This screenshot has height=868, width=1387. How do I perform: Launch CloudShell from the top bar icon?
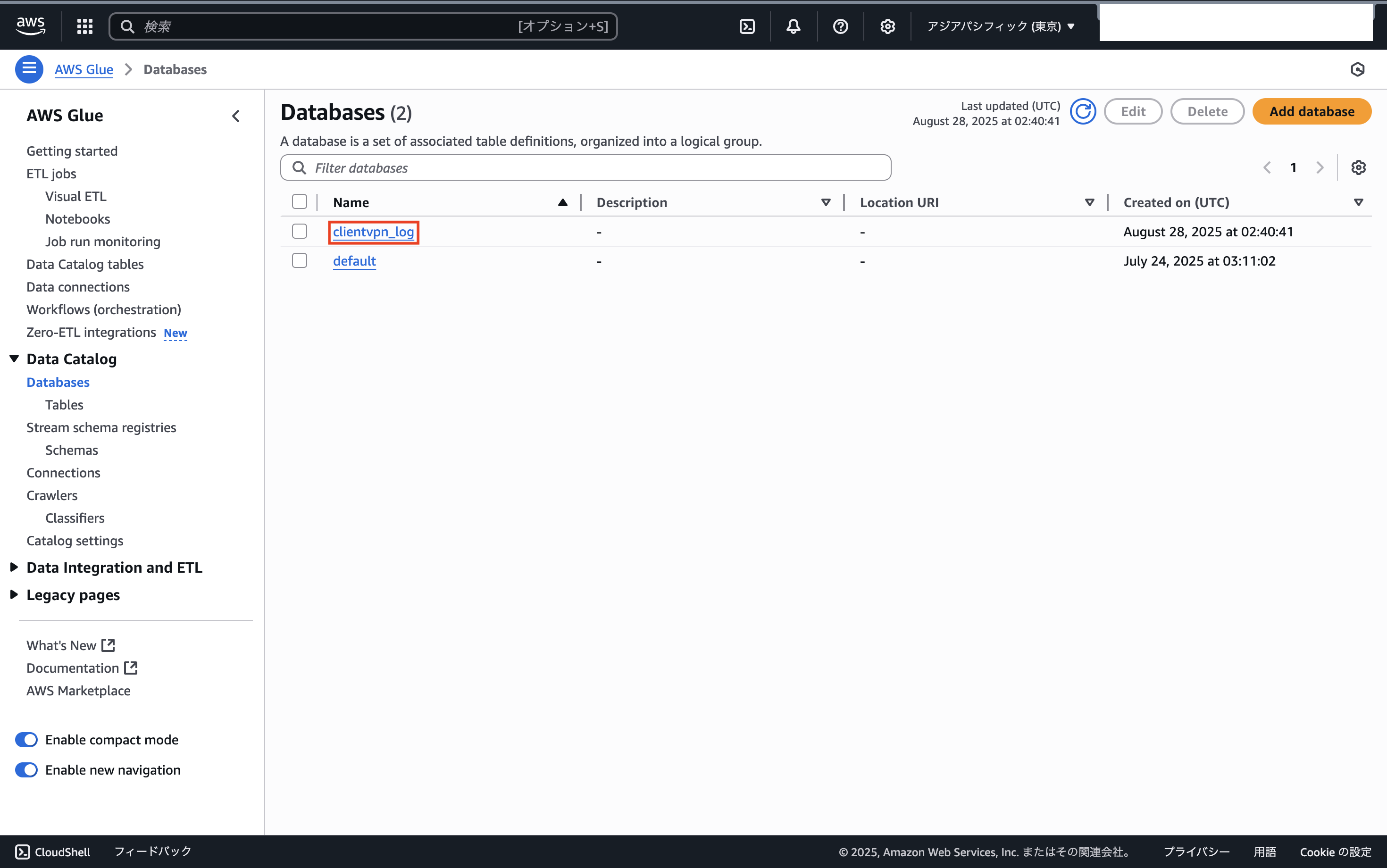tap(747, 26)
